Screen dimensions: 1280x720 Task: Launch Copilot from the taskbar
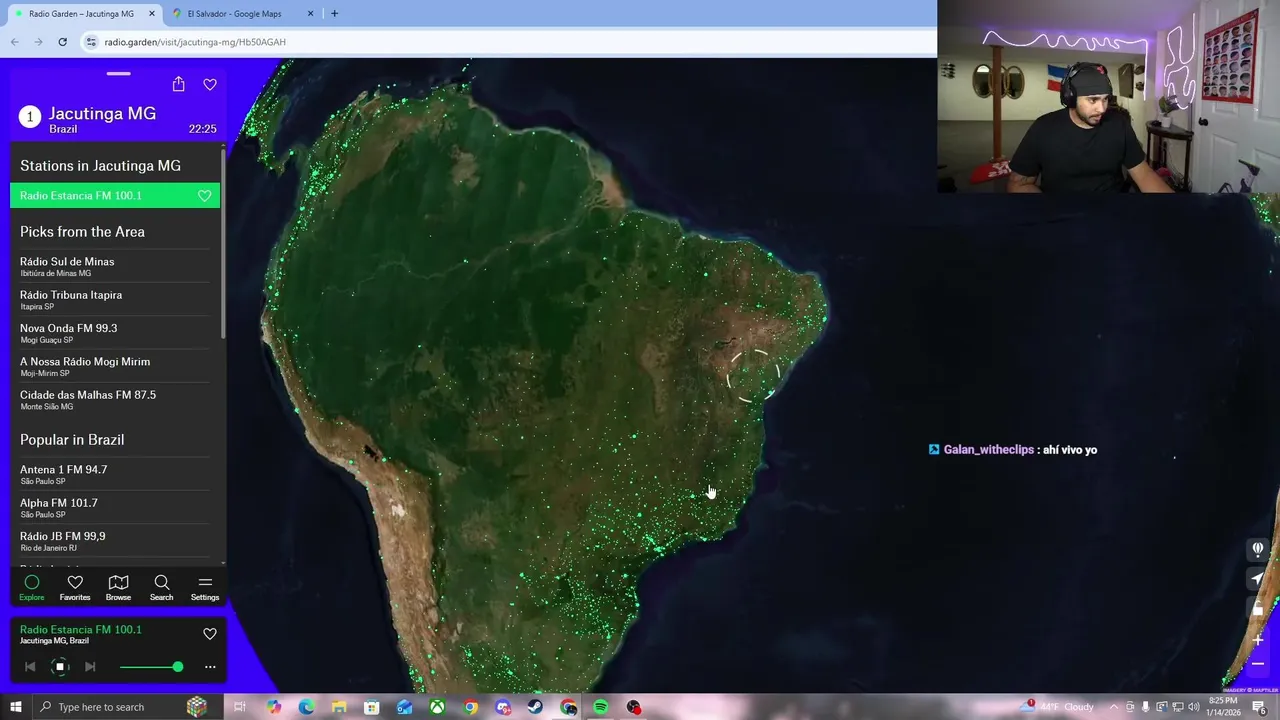[x=273, y=707]
